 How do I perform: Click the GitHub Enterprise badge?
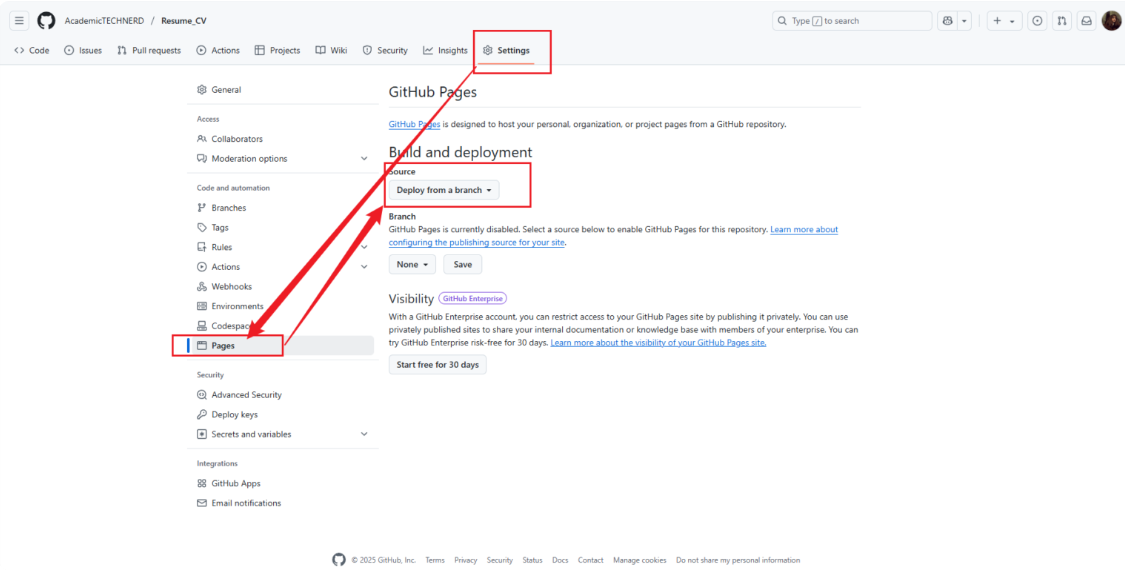pyautogui.click(x=474, y=299)
